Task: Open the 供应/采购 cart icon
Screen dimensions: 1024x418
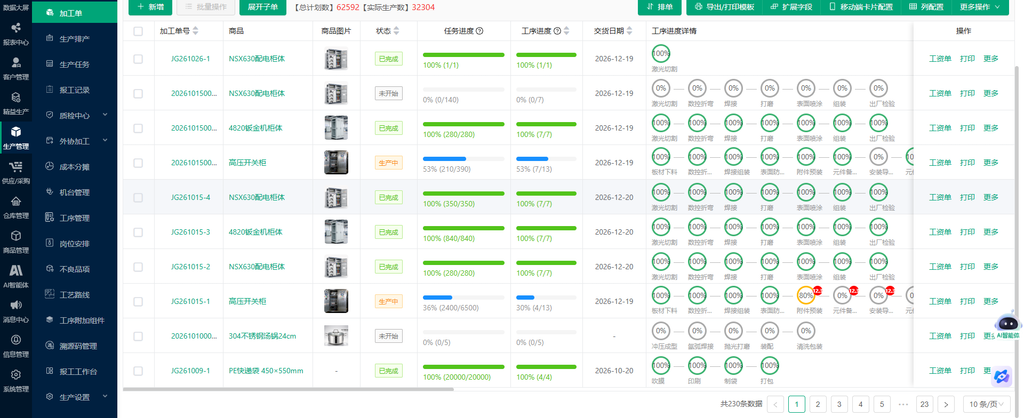Action: pyautogui.click(x=16, y=167)
